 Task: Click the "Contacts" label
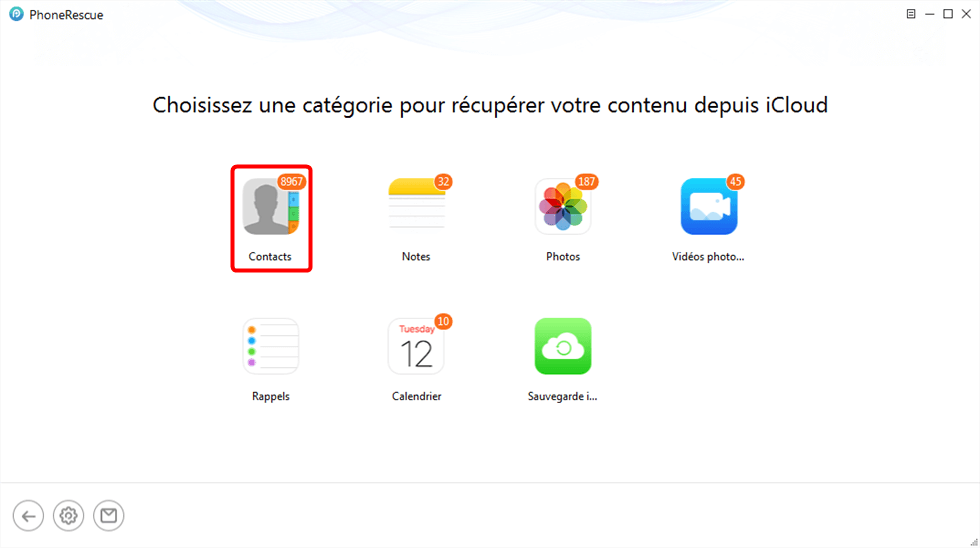point(270,256)
